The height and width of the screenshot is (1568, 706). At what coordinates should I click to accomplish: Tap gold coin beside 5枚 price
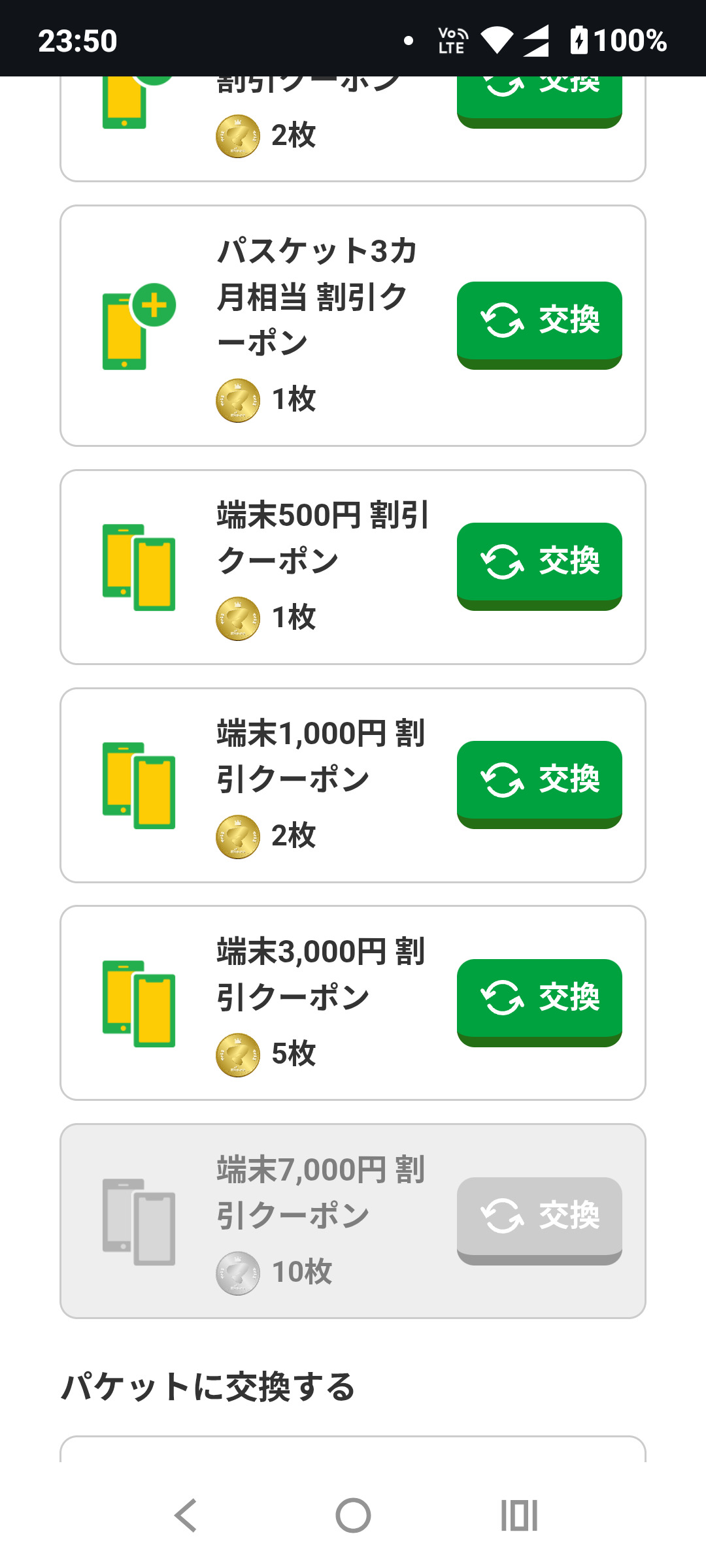click(238, 1054)
